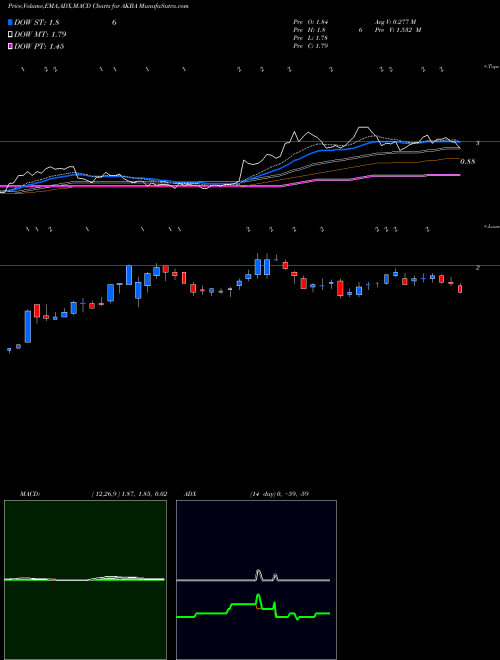Screen dimensions: 500x660
Task: Select the 'Pre V: 1.332 M' value
Action: coord(397,30)
